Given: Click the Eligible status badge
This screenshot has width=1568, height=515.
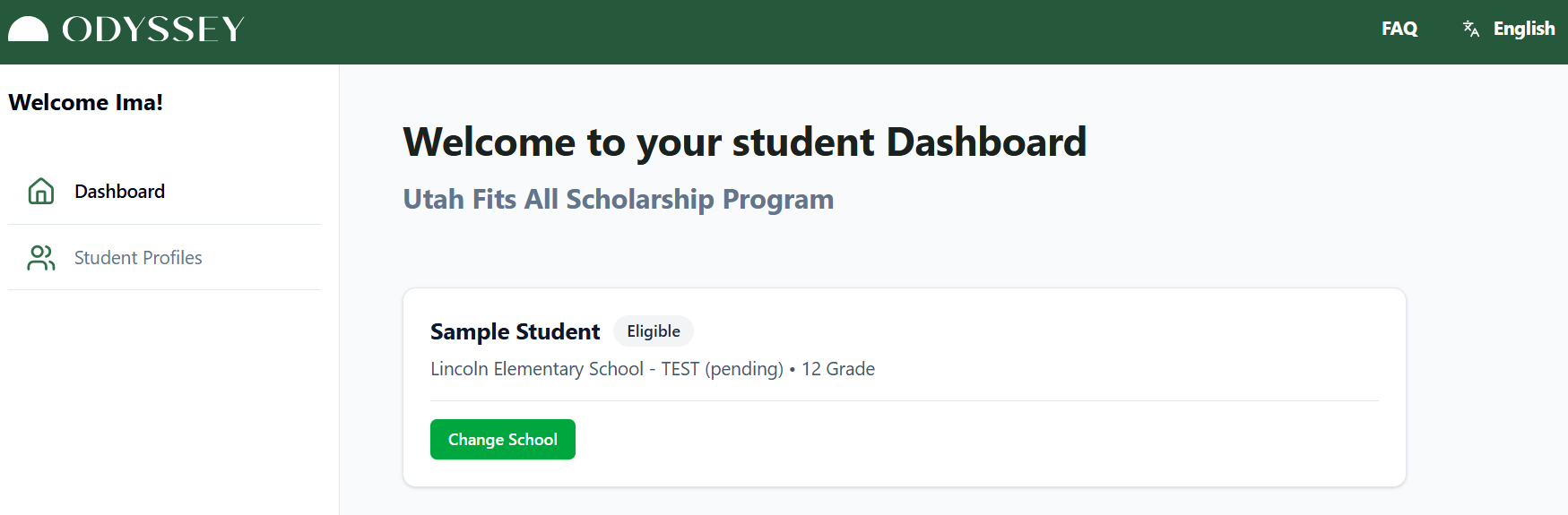Looking at the screenshot, I should [653, 331].
